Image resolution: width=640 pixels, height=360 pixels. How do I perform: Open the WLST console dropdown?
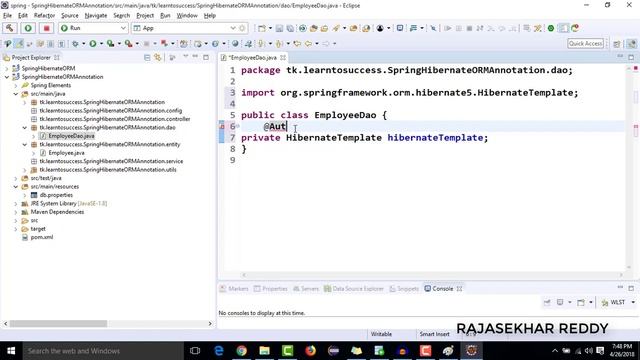point(633,302)
